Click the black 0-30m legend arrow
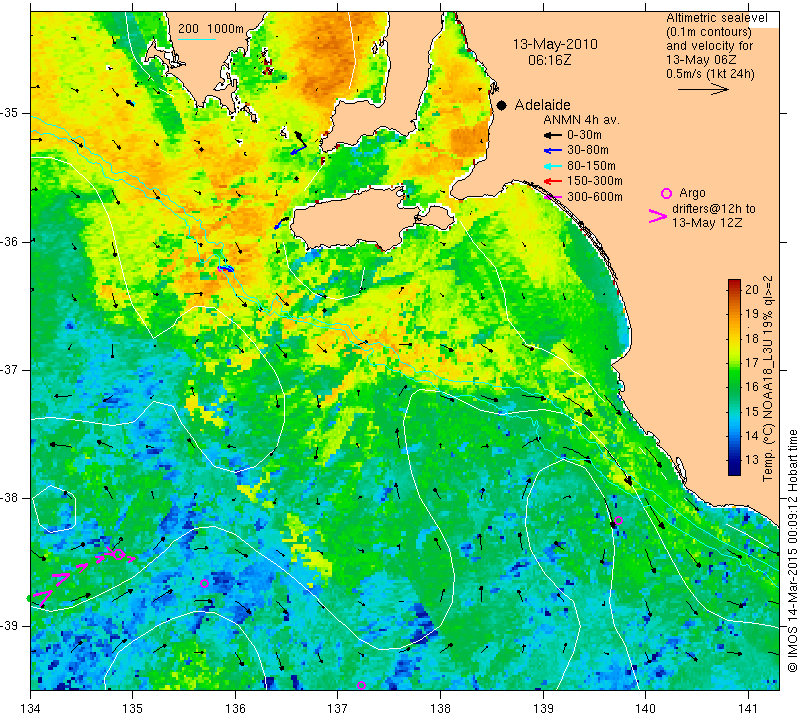This screenshot has height=720, width=800. 553,135
